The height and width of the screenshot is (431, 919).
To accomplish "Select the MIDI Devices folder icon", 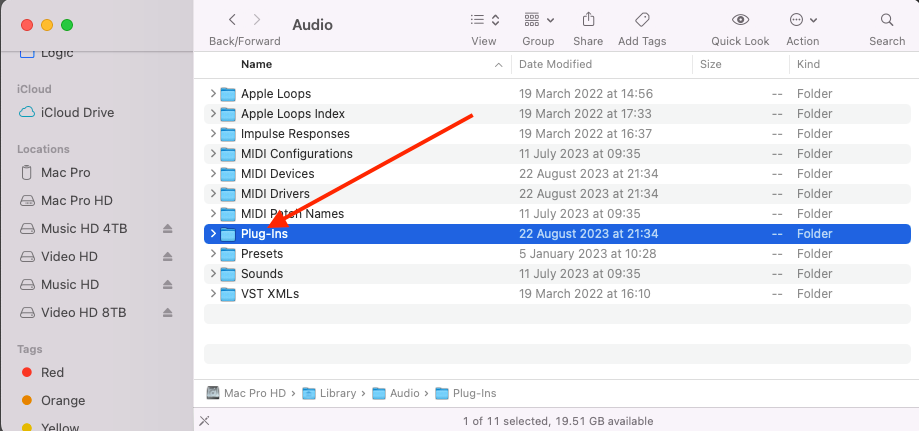I will 228,174.
